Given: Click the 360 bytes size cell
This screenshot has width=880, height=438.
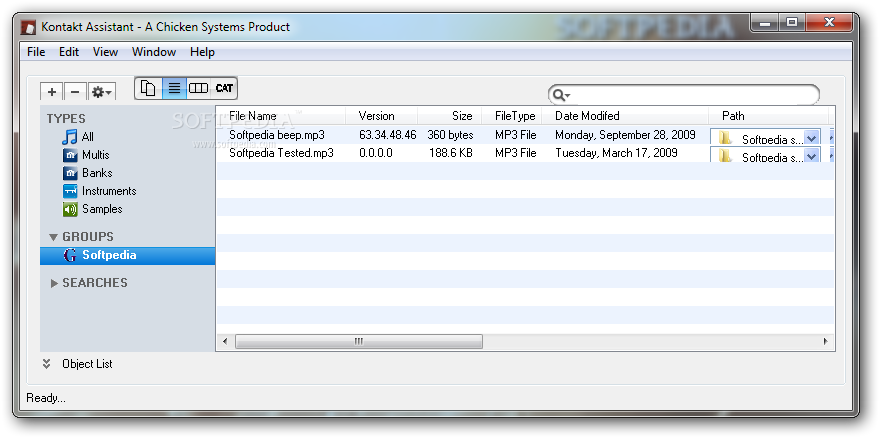Looking at the screenshot, I should (x=450, y=135).
